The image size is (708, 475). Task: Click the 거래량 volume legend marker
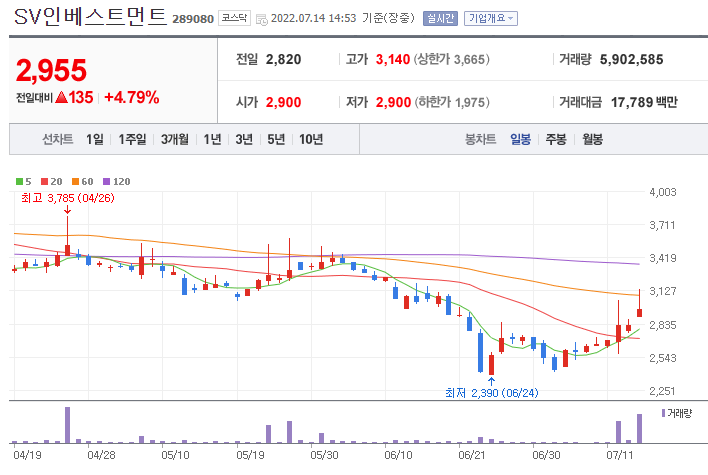click(x=663, y=413)
